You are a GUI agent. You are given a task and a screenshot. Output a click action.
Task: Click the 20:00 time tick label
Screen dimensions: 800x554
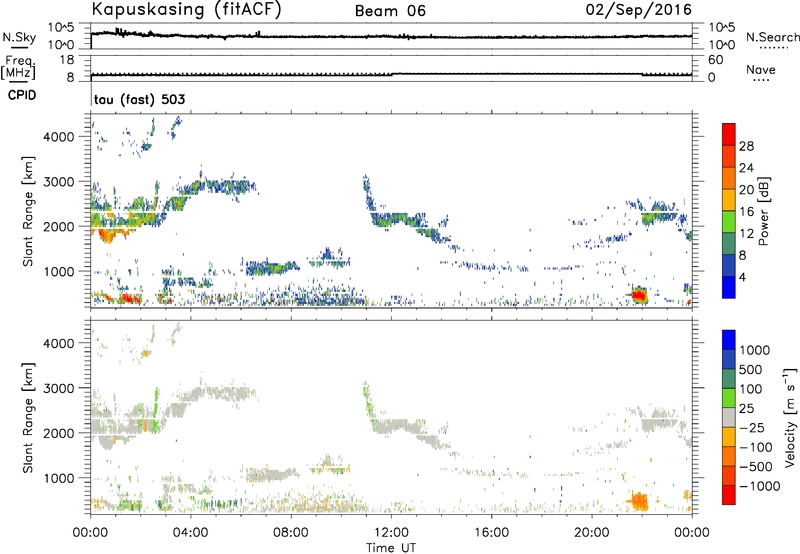pos(591,533)
